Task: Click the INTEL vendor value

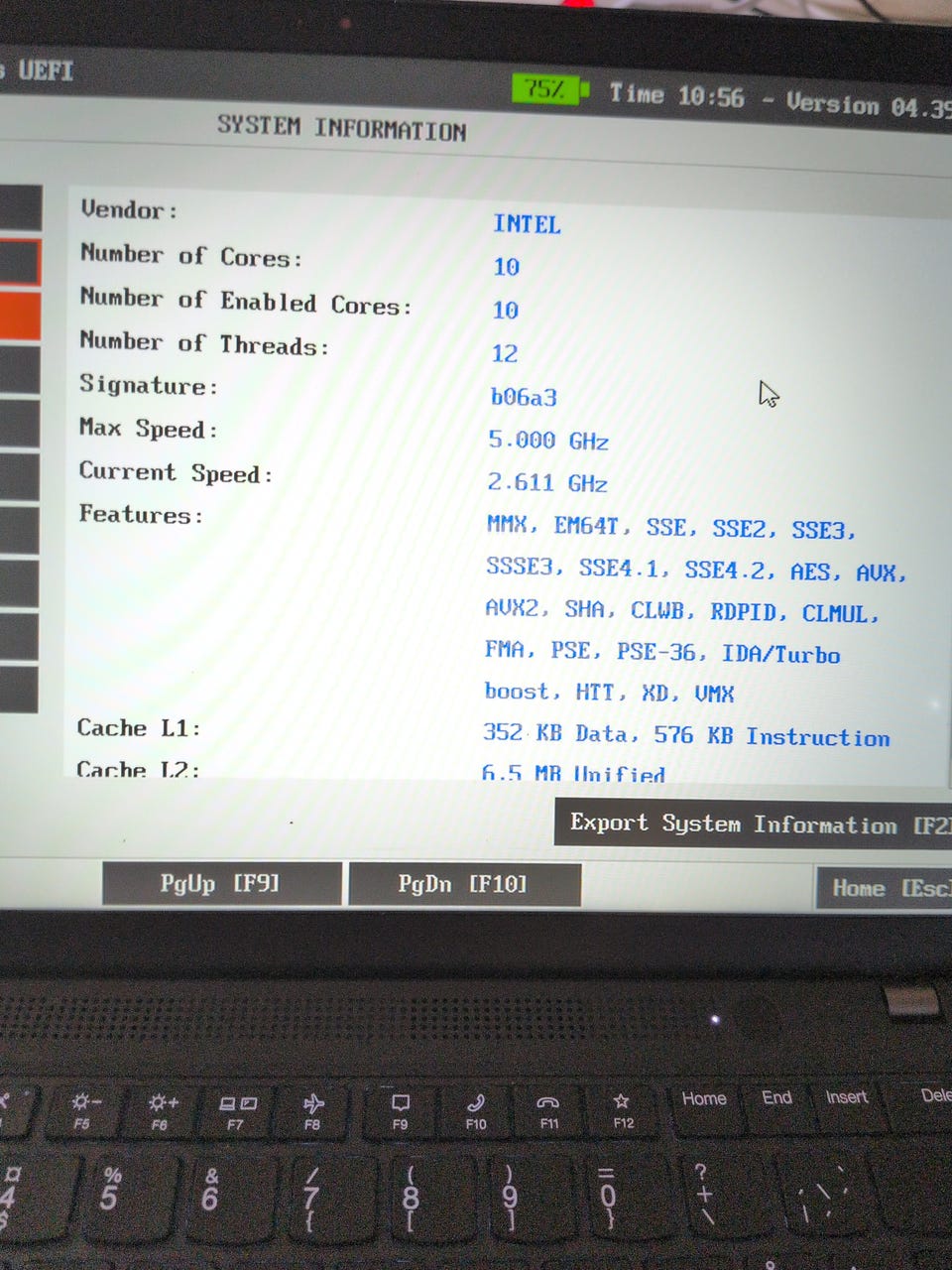Action: 527,224
